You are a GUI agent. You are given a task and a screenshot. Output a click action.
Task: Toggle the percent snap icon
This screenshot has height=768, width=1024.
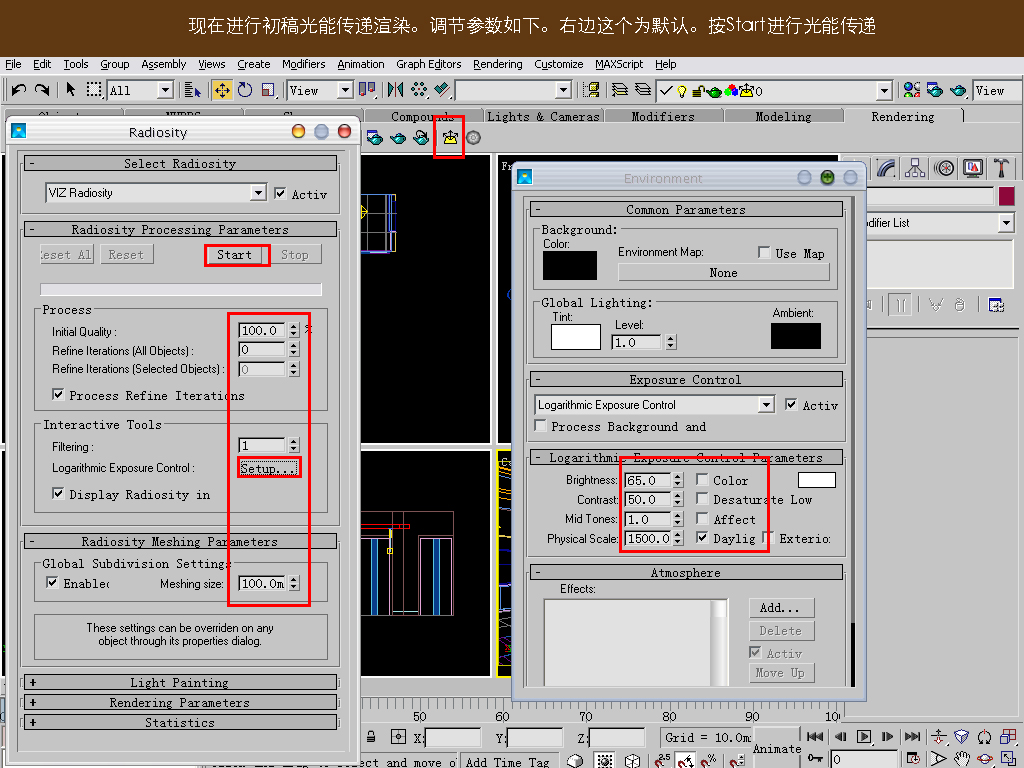tap(709, 760)
